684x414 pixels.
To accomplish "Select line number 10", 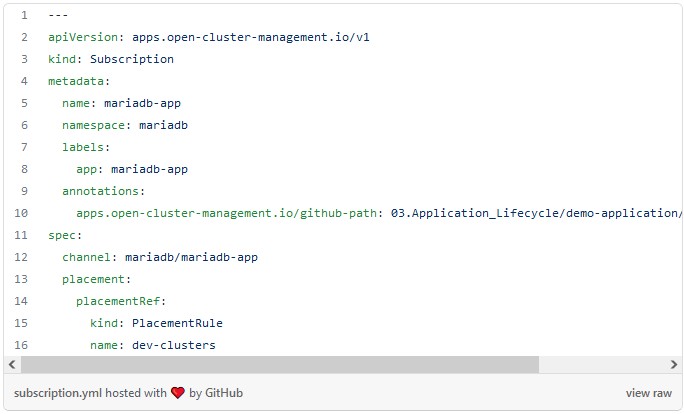I will tap(21, 213).
